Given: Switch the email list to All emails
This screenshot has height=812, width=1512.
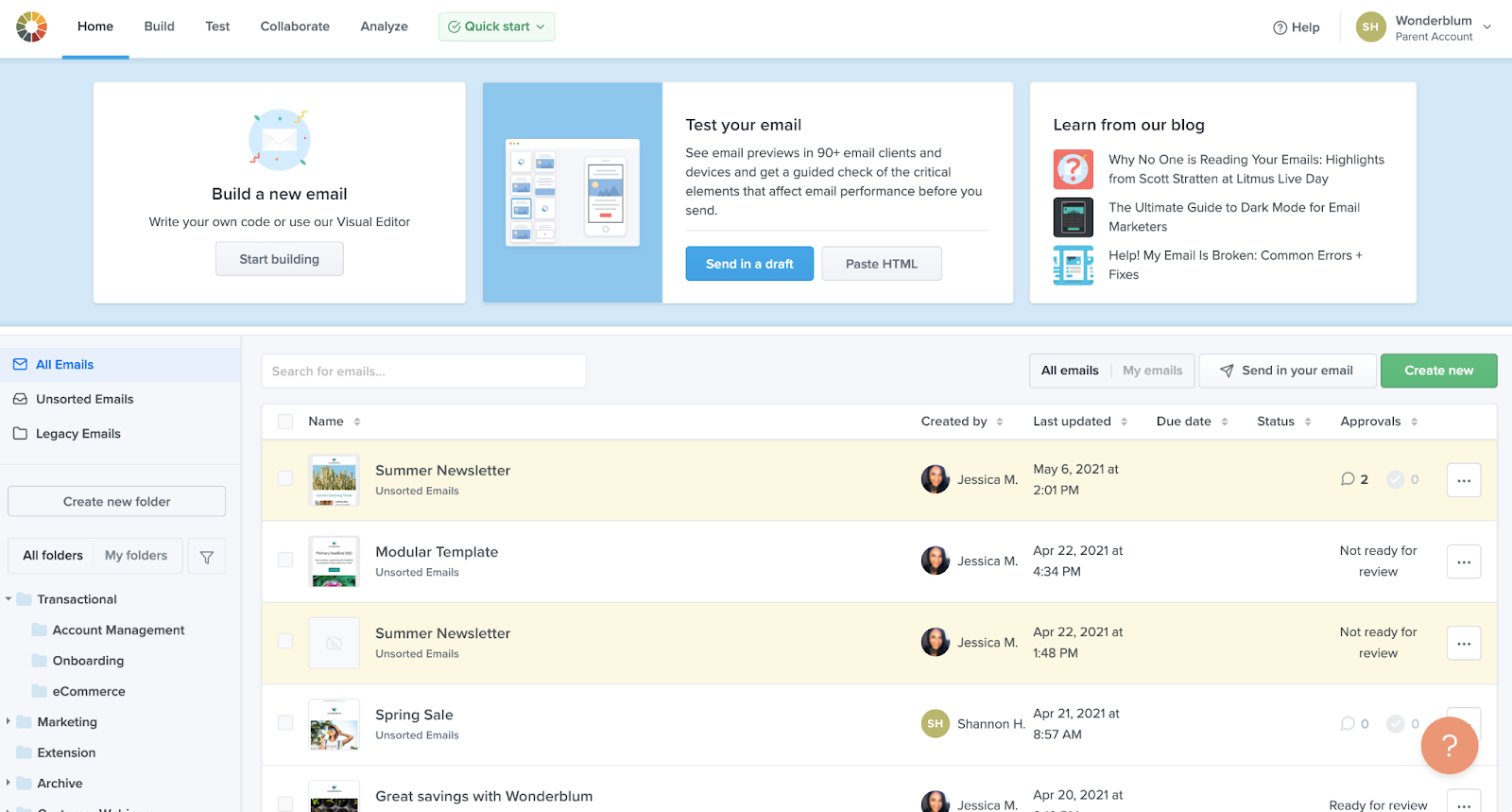Looking at the screenshot, I should coord(1070,371).
